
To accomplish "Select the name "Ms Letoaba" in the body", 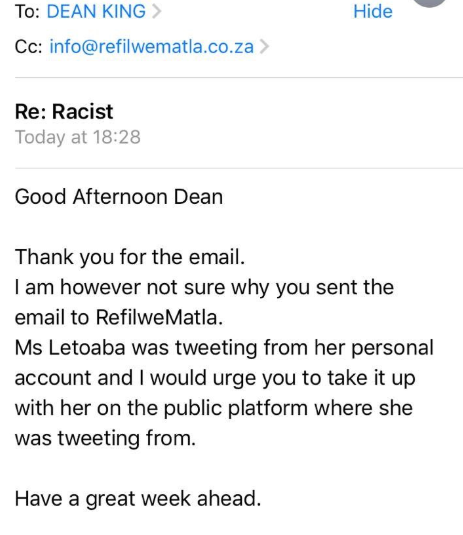I will pyautogui.click(x=70, y=348).
